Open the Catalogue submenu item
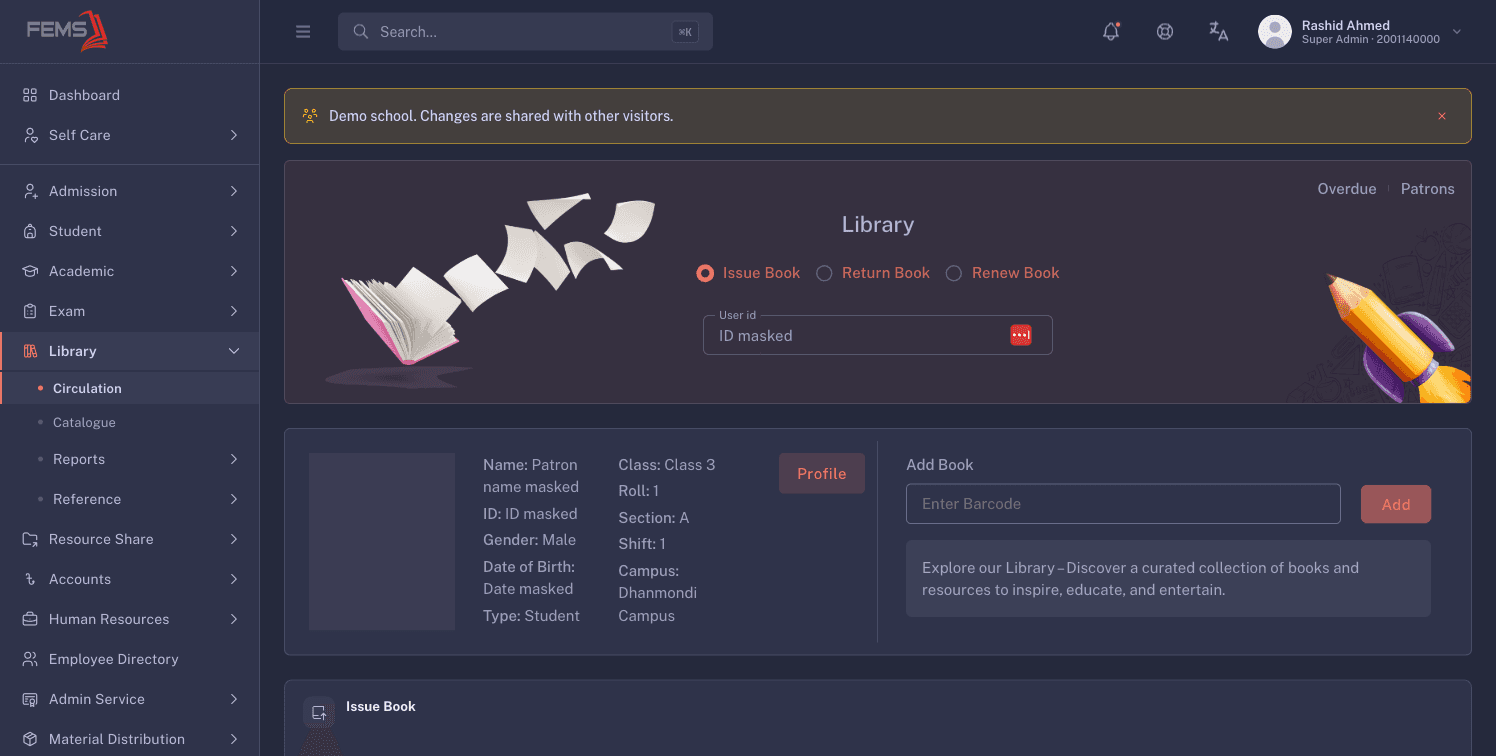The height and width of the screenshot is (756, 1496). pyautogui.click(x=130, y=423)
